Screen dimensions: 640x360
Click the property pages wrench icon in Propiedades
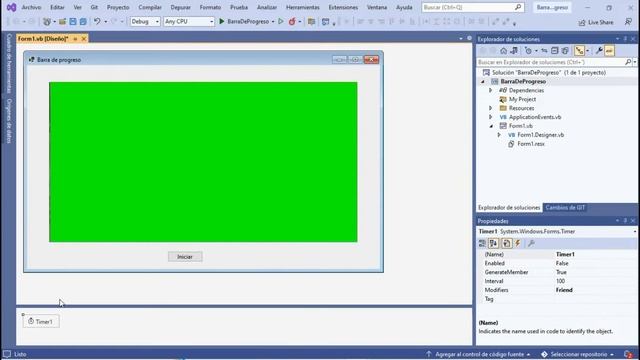[x=531, y=244]
